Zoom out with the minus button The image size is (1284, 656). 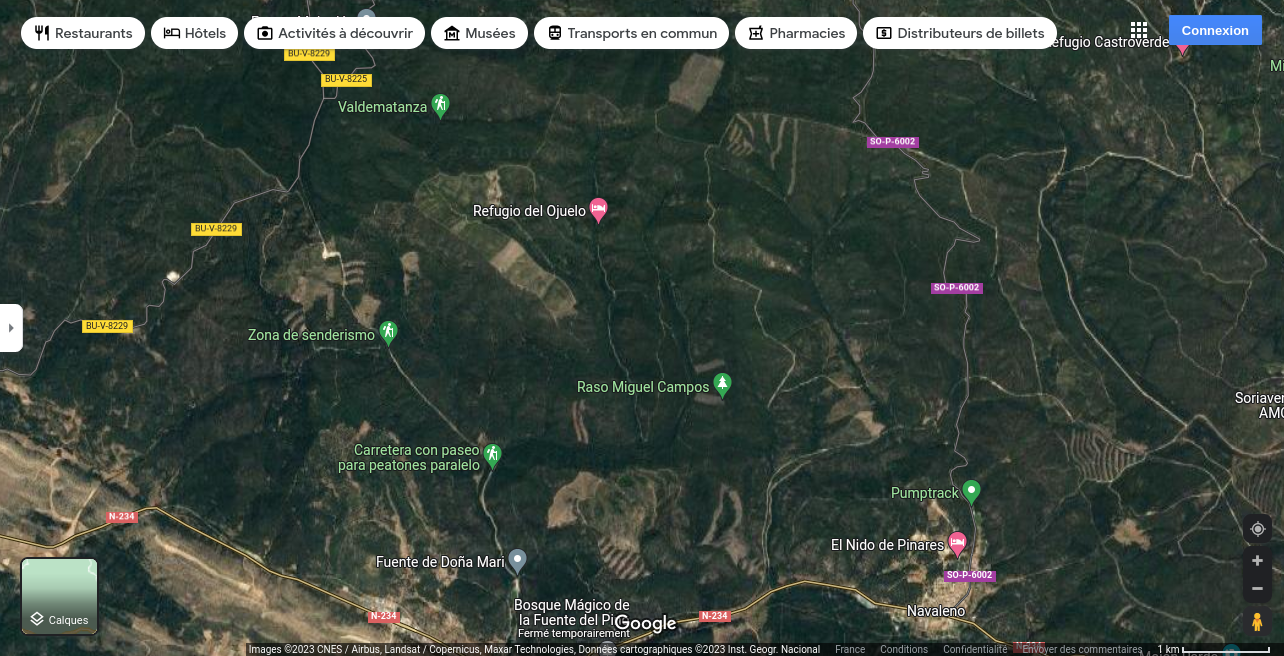point(1257,588)
